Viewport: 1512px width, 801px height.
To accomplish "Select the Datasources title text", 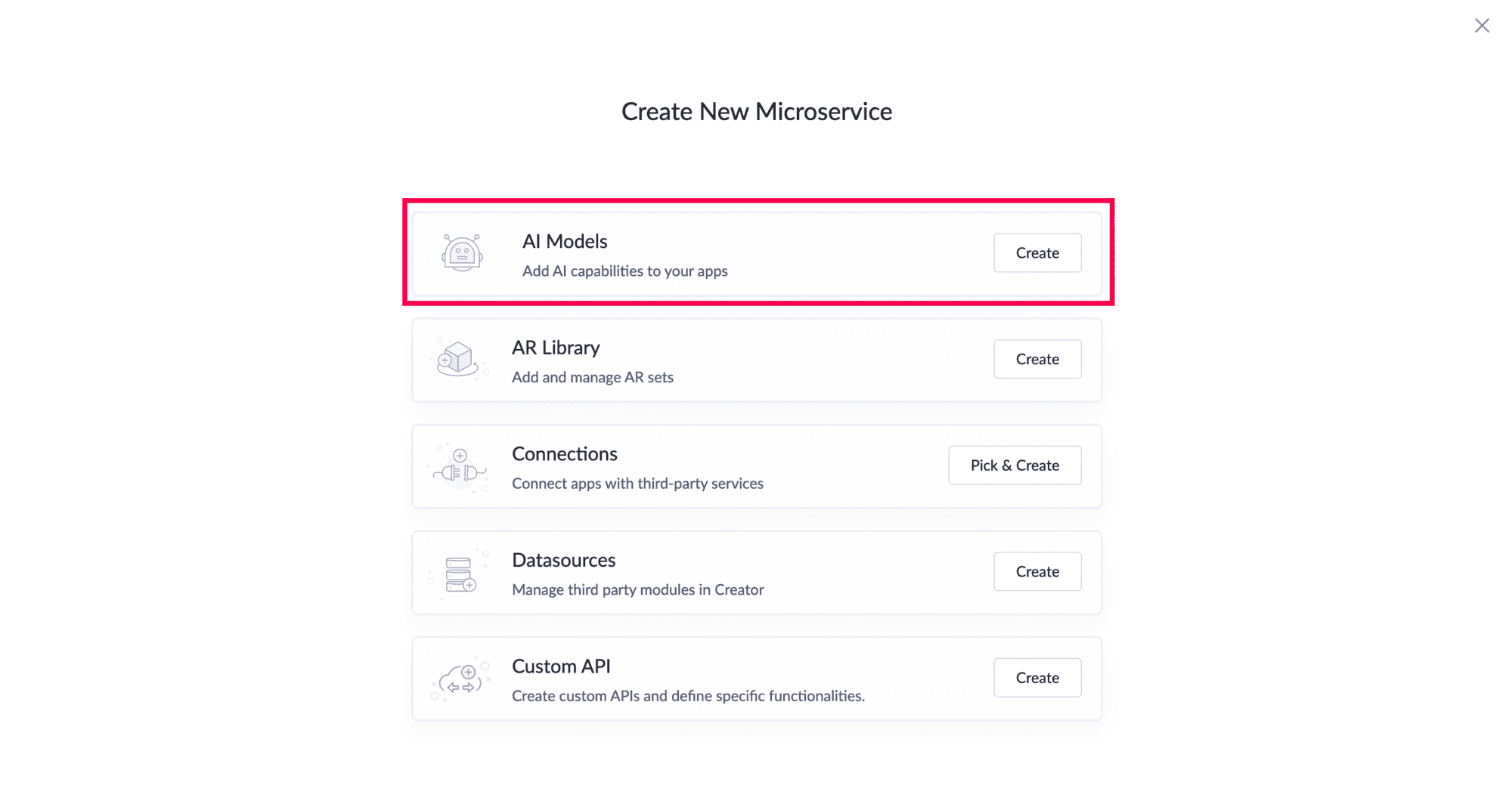I will (564, 560).
